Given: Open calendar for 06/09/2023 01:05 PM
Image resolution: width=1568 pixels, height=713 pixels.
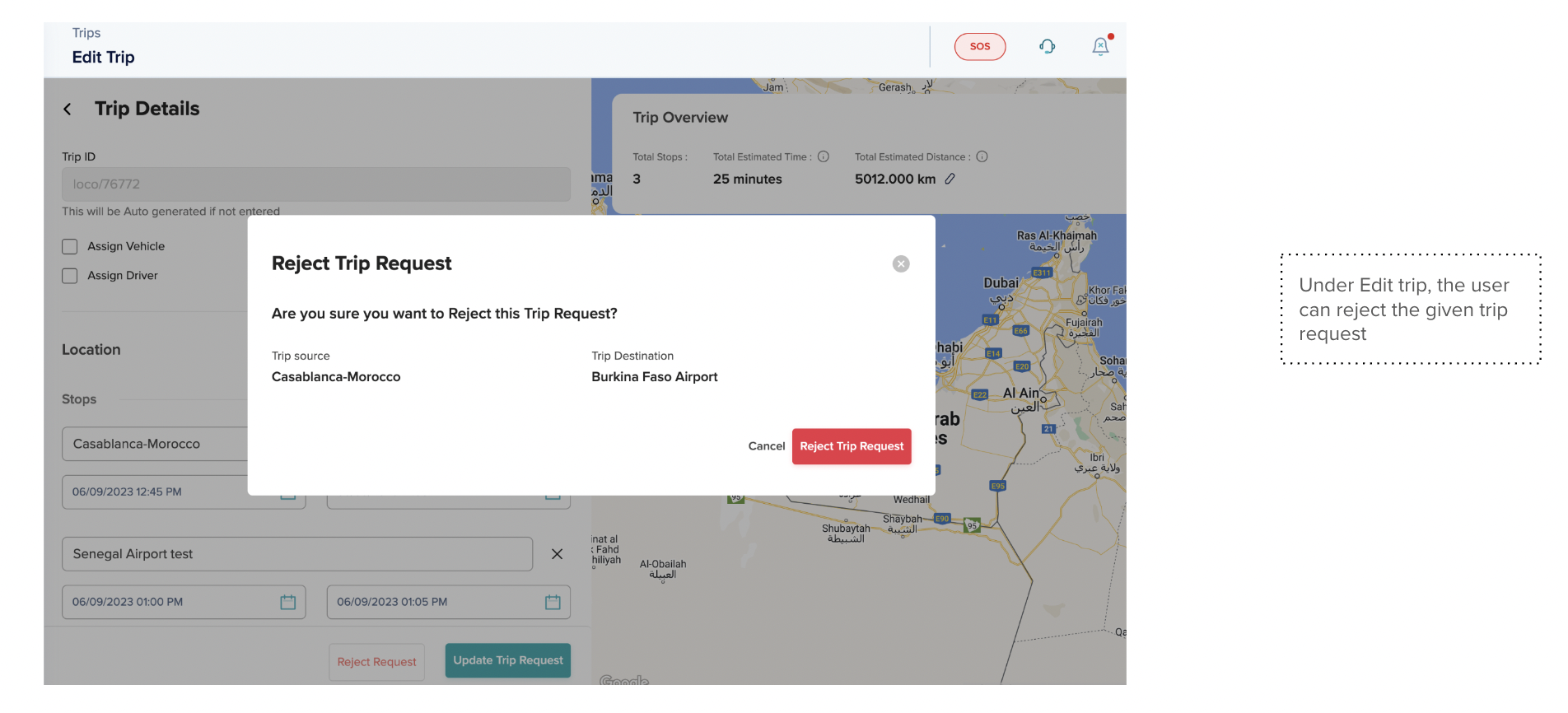Looking at the screenshot, I should point(553,603).
